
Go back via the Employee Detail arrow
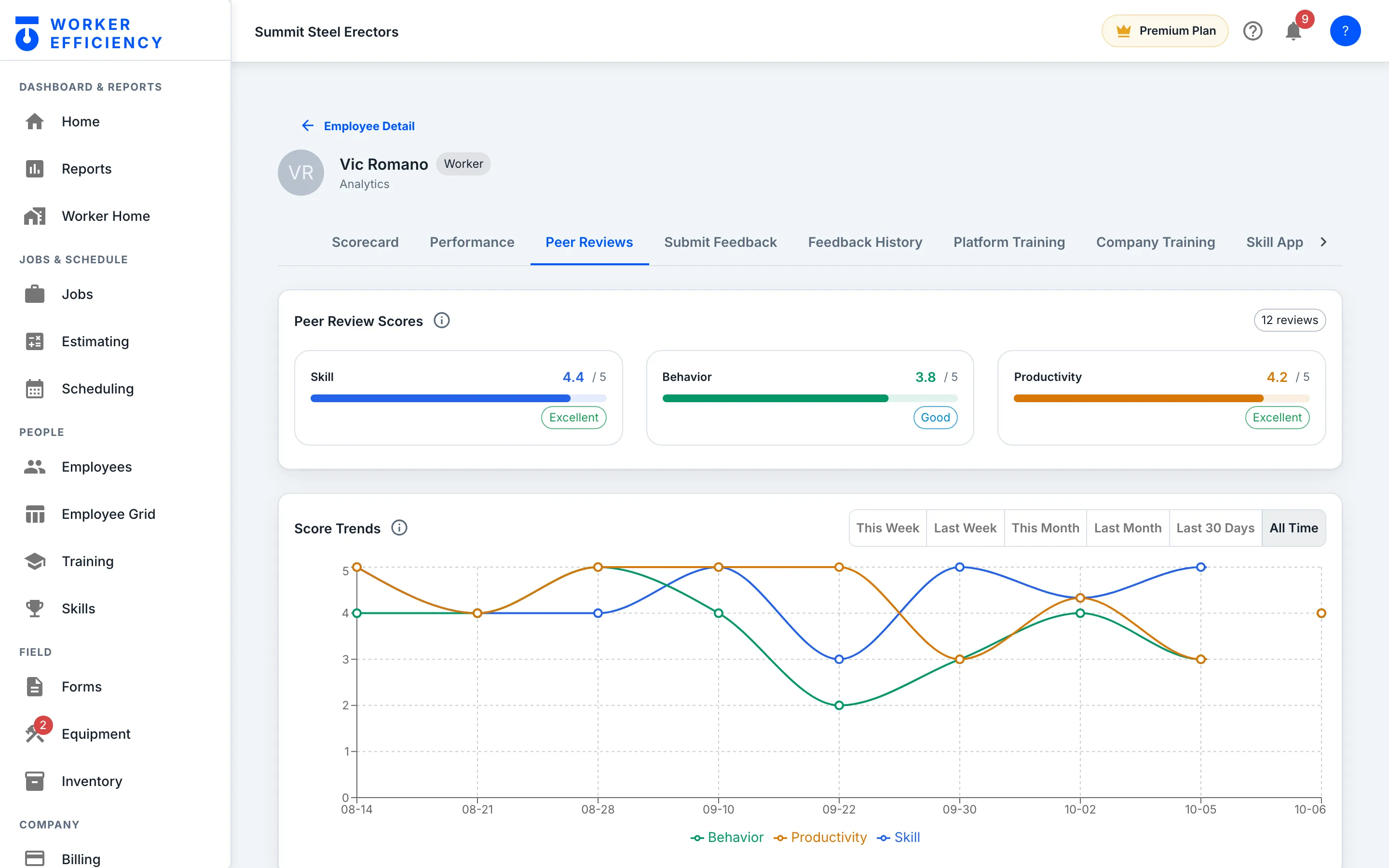pyautogui.click(x=308, y=126)
